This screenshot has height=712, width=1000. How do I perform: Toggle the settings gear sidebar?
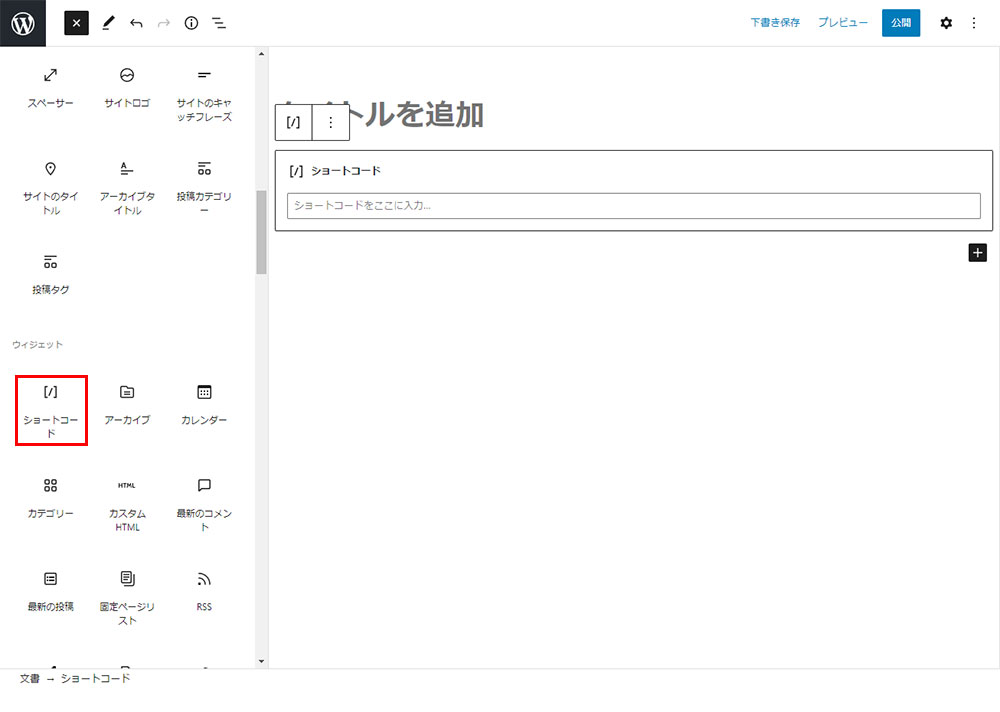point(946,23)
